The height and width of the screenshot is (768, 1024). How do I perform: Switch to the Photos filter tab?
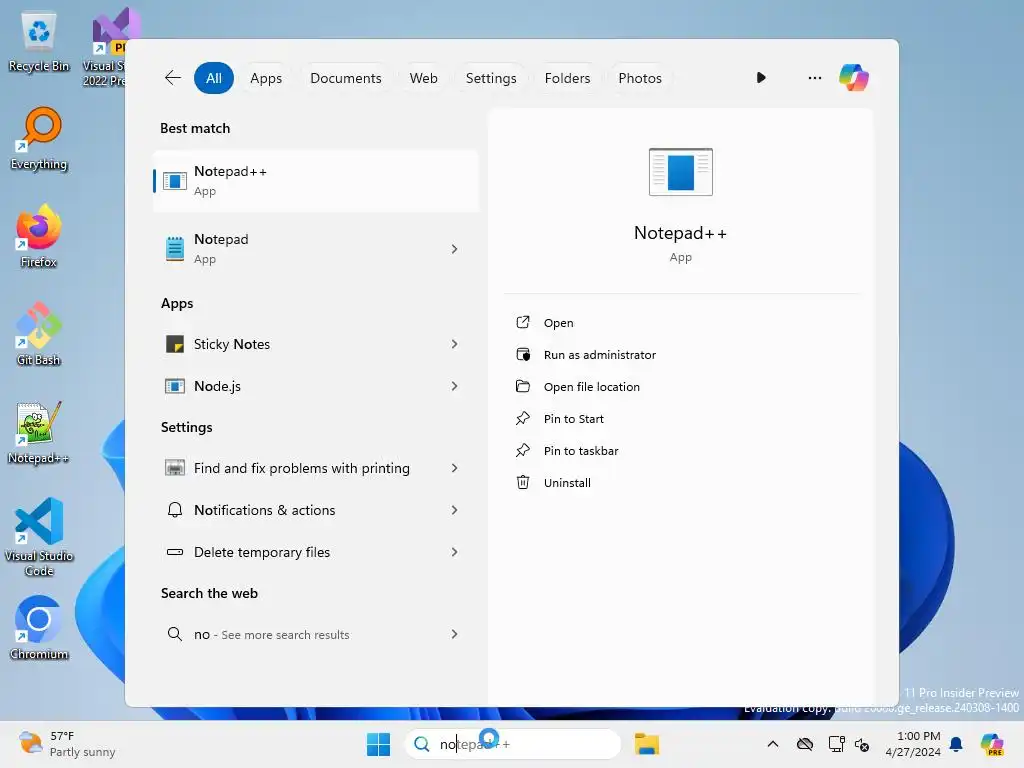coord(639,78)
